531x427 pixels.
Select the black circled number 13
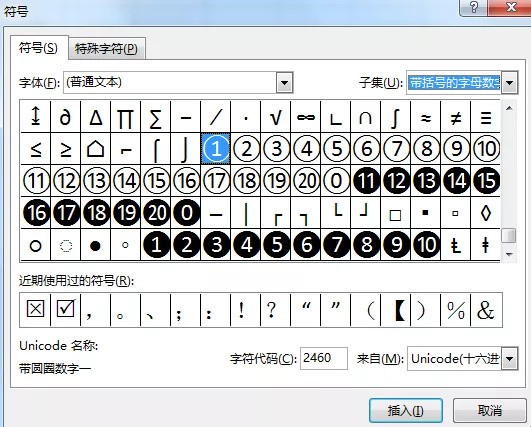point(426,180)
